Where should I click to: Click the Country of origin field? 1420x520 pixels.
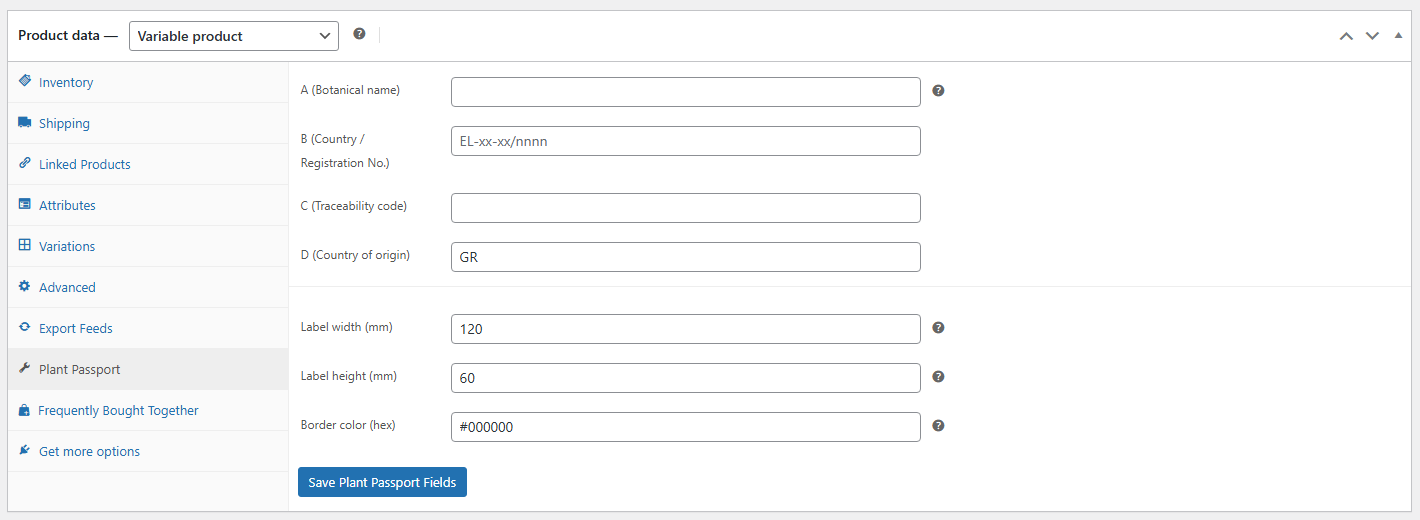(x=685, y=257)
